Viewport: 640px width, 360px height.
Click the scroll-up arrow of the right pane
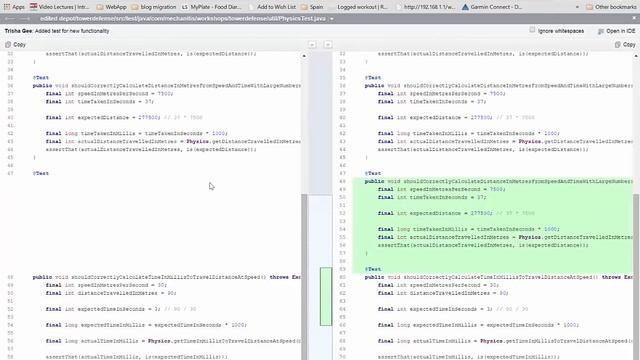636,56
